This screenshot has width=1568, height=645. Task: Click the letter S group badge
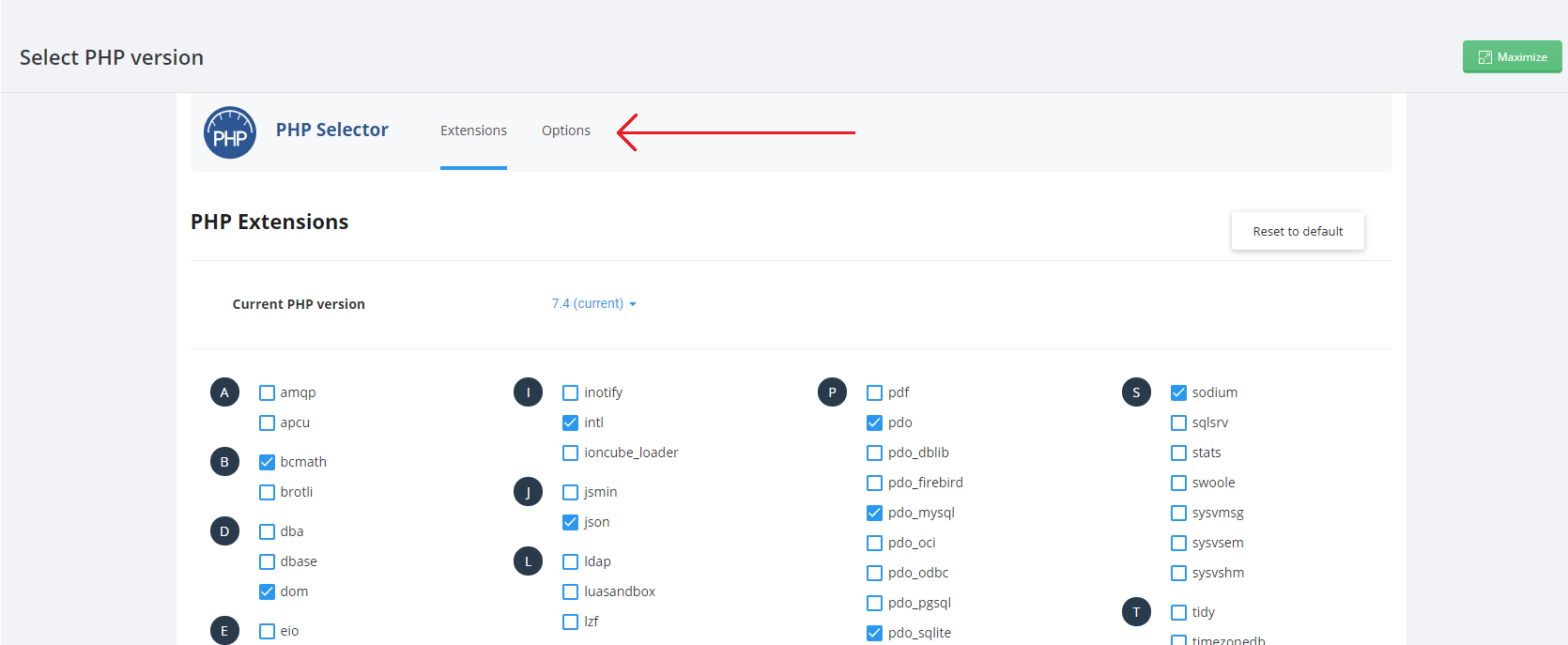(1136, 392)
